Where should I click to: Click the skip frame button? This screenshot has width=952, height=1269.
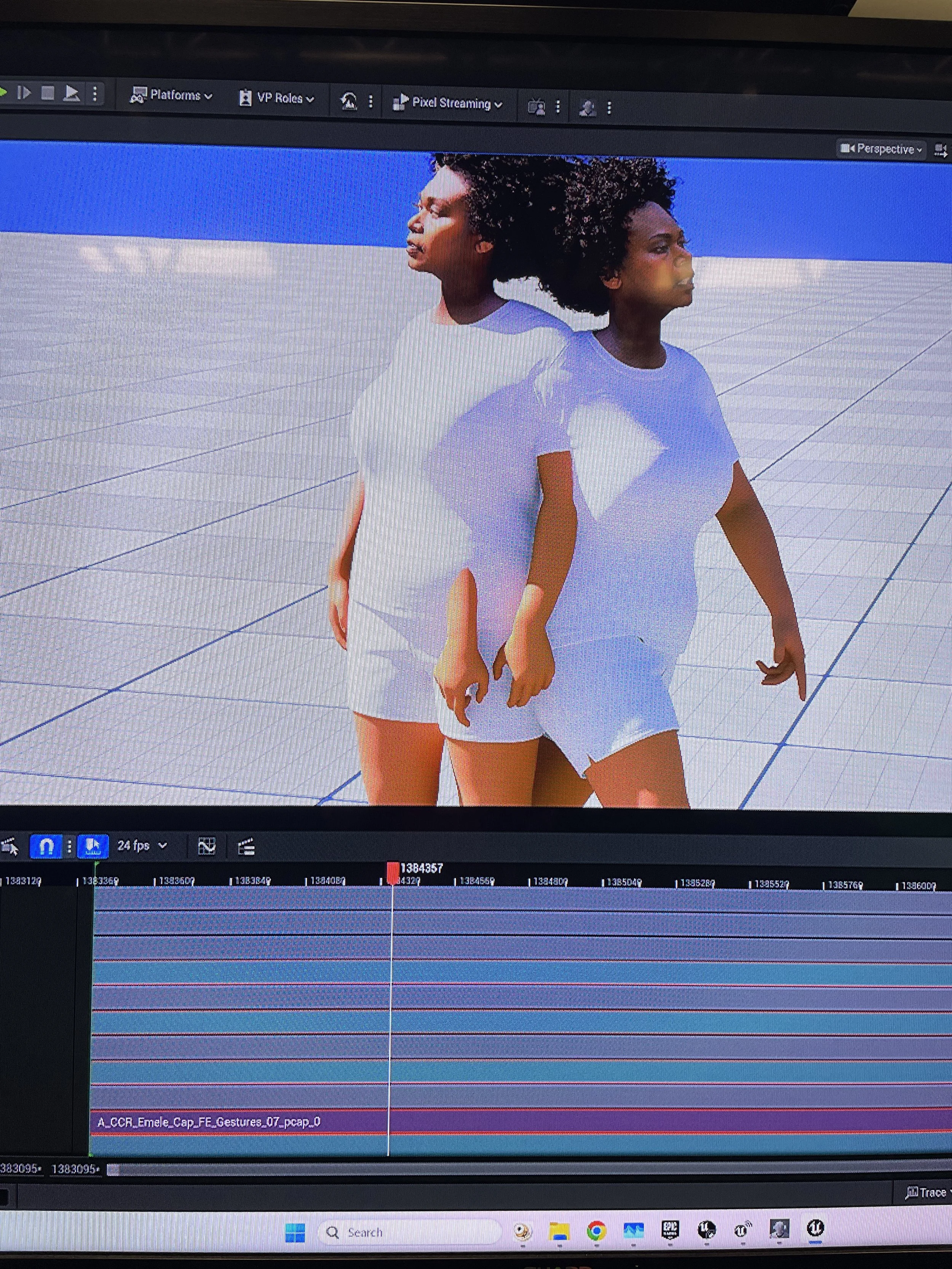click(24, 93)
